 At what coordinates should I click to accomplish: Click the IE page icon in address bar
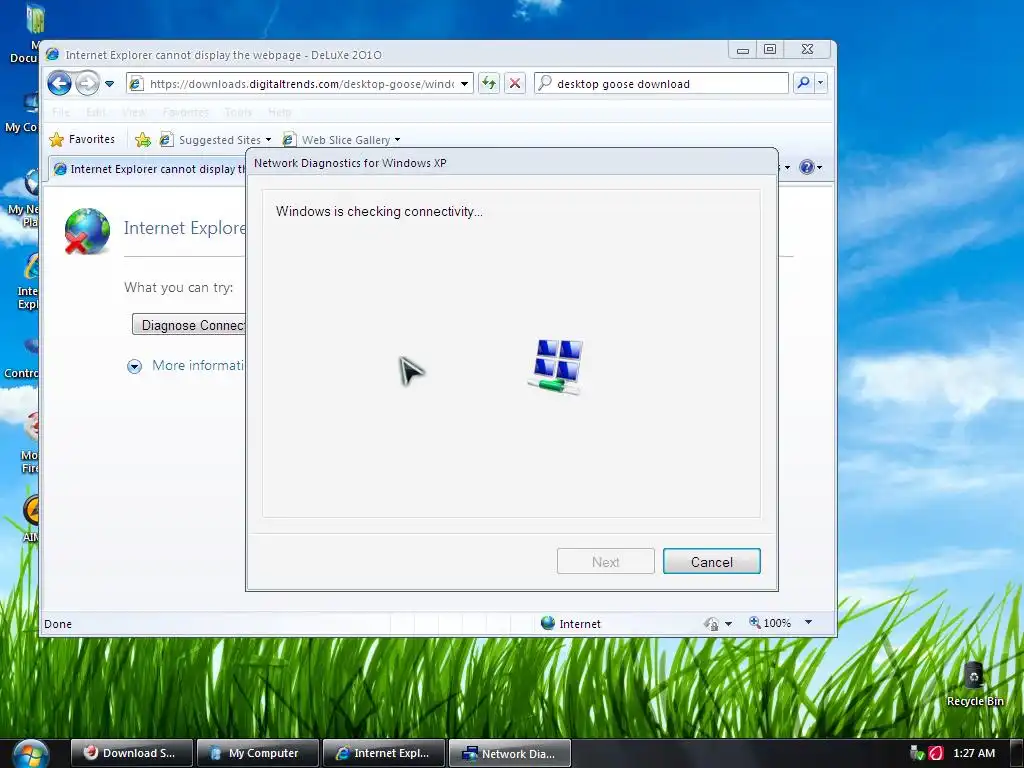click(136, 84)
